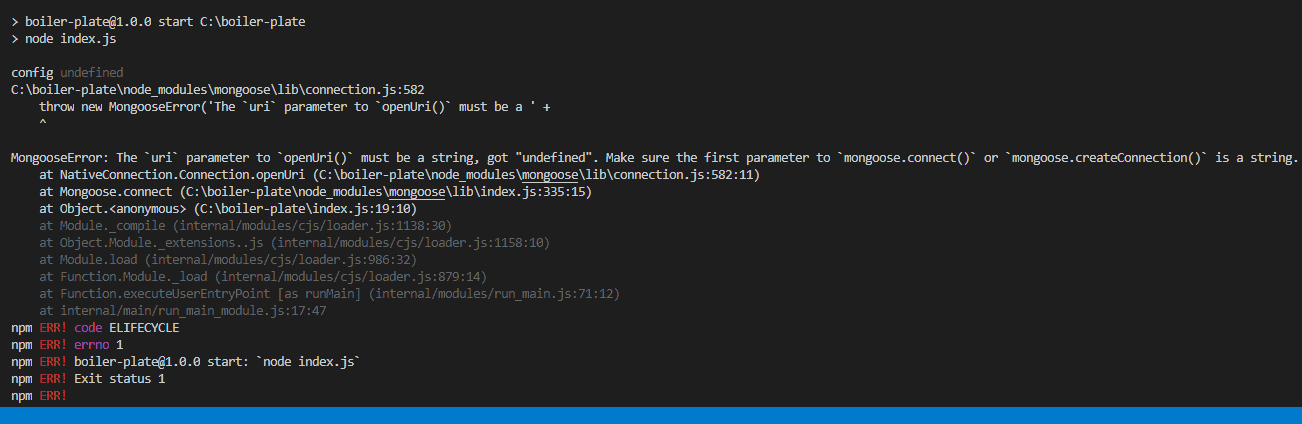Image resolution: width=1302 pixels, height=424 pixels.
Task: Click the blue status bar at the bottom
Action: (x=651, y=415)
